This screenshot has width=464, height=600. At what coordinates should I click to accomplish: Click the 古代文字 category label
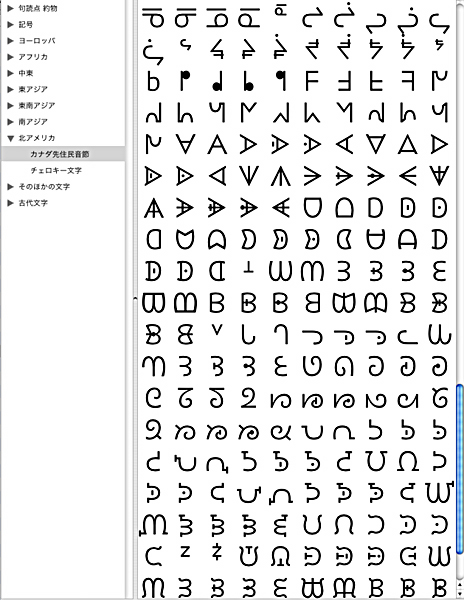click(x=33, y=203)
